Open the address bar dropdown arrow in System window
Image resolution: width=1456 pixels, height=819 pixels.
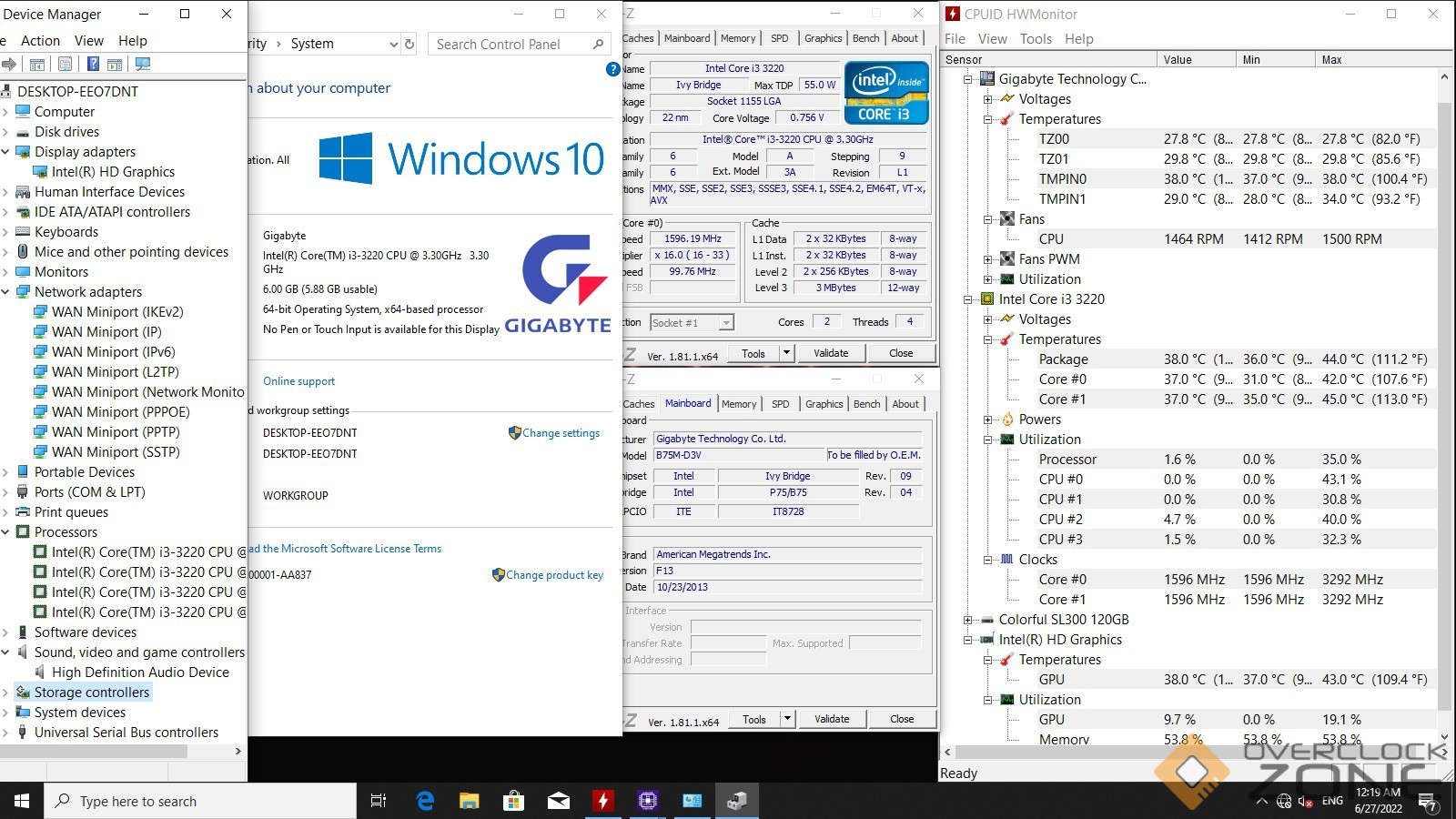click(393, 44)
